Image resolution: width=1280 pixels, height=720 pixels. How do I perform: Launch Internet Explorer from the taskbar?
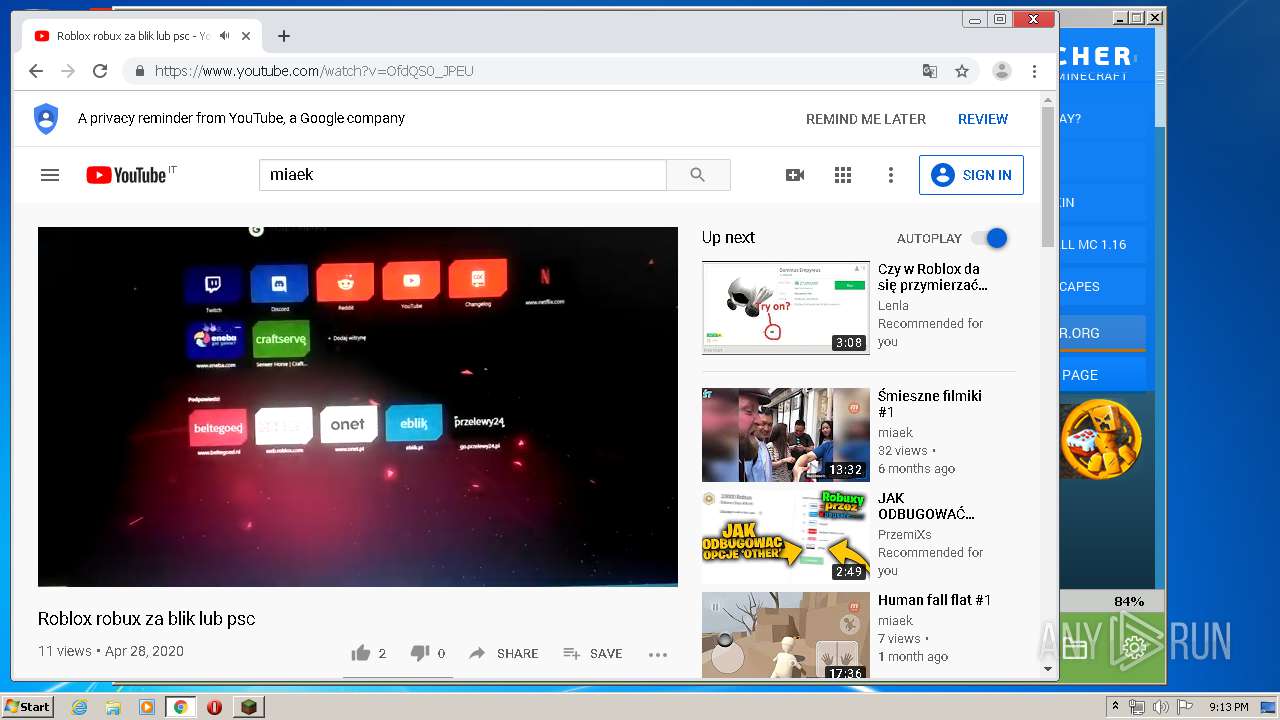(79, 707)
